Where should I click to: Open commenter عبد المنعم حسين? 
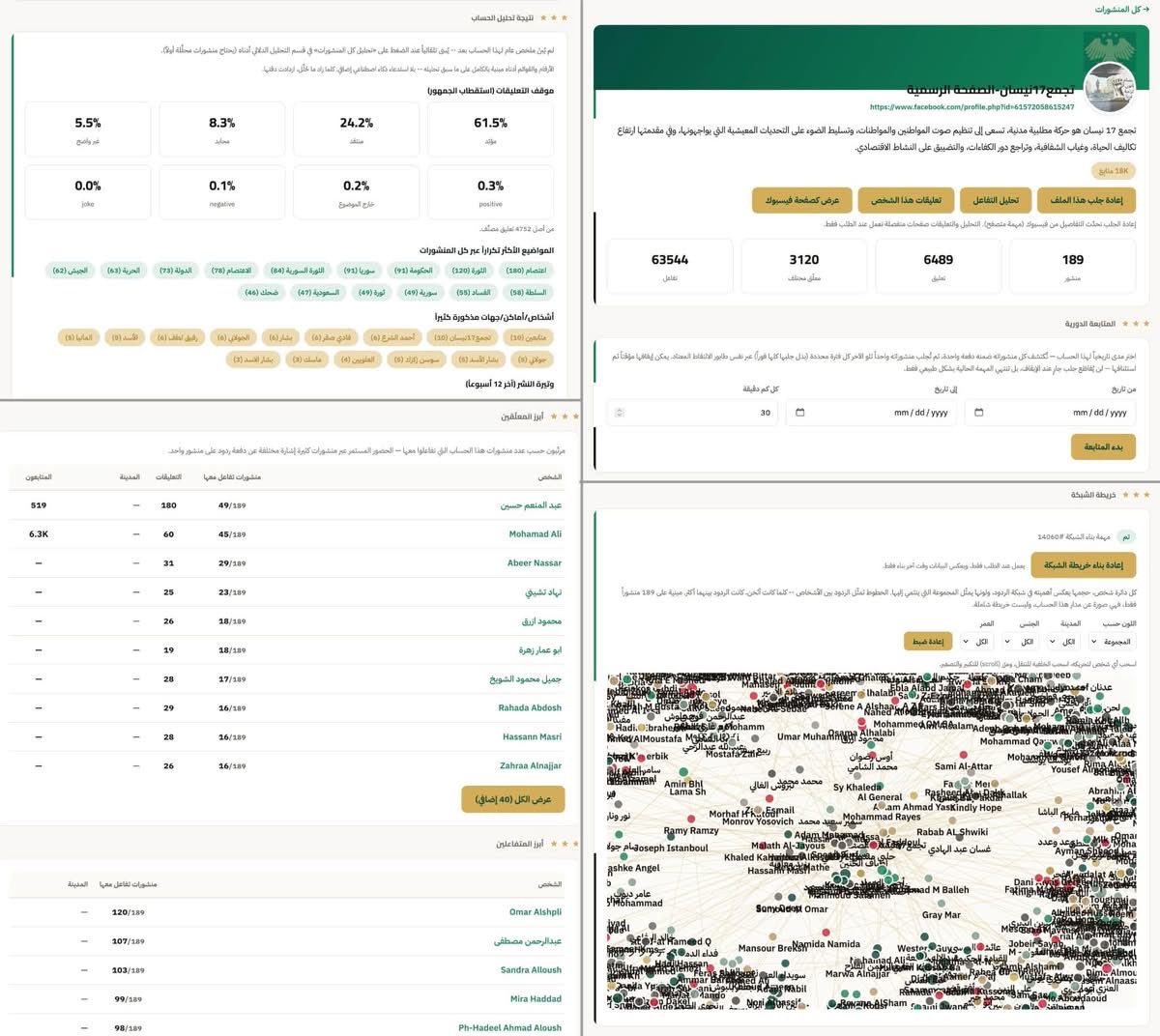click(531, 505)
